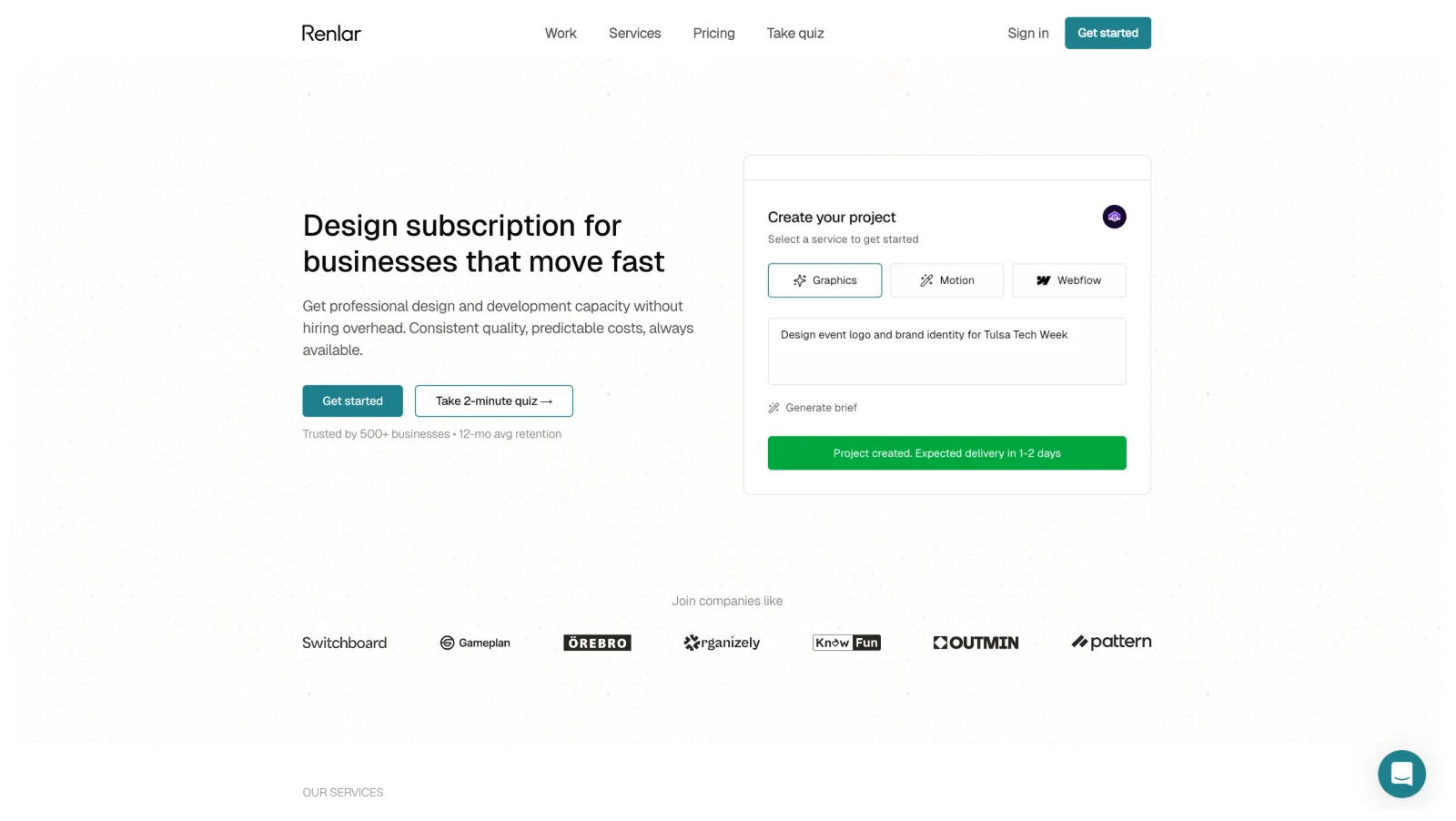The image size is (1456, 821).
Task: Click the project description text field
Action: 946,350
